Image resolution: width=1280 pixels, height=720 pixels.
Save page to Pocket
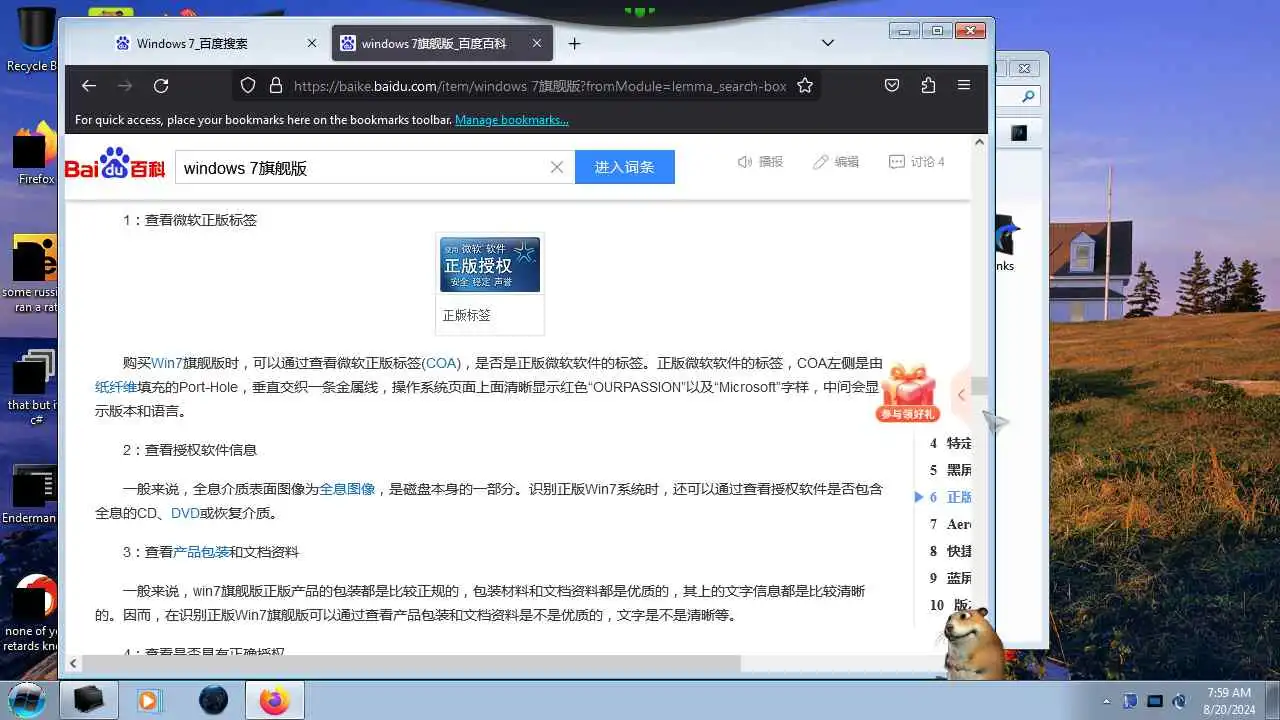click(x=892, y=86)
